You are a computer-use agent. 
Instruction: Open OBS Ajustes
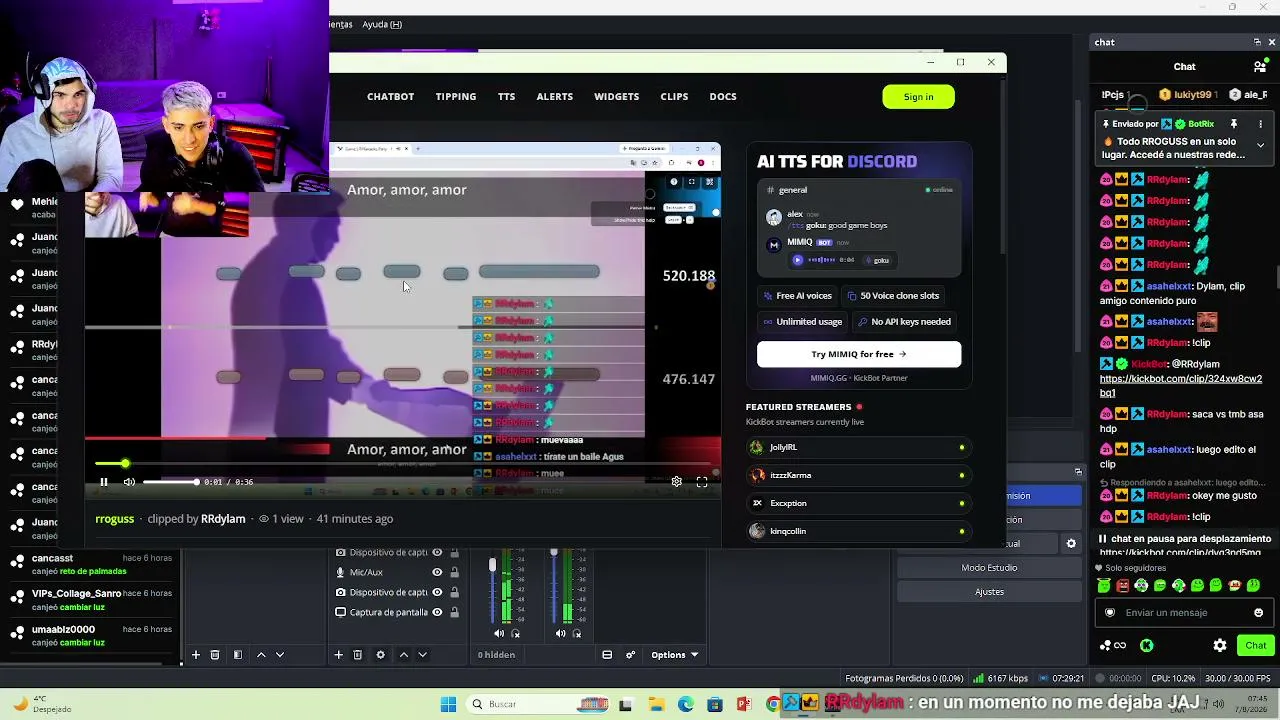click(989, 592)
